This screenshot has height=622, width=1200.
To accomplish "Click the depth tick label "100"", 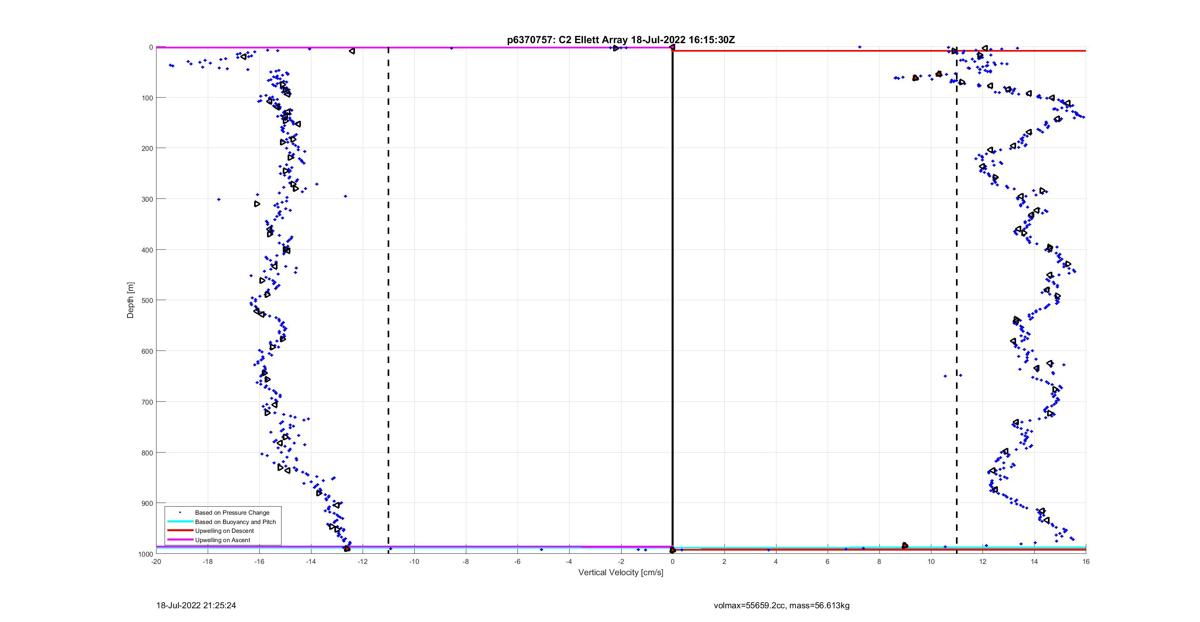I will point(146,98).
